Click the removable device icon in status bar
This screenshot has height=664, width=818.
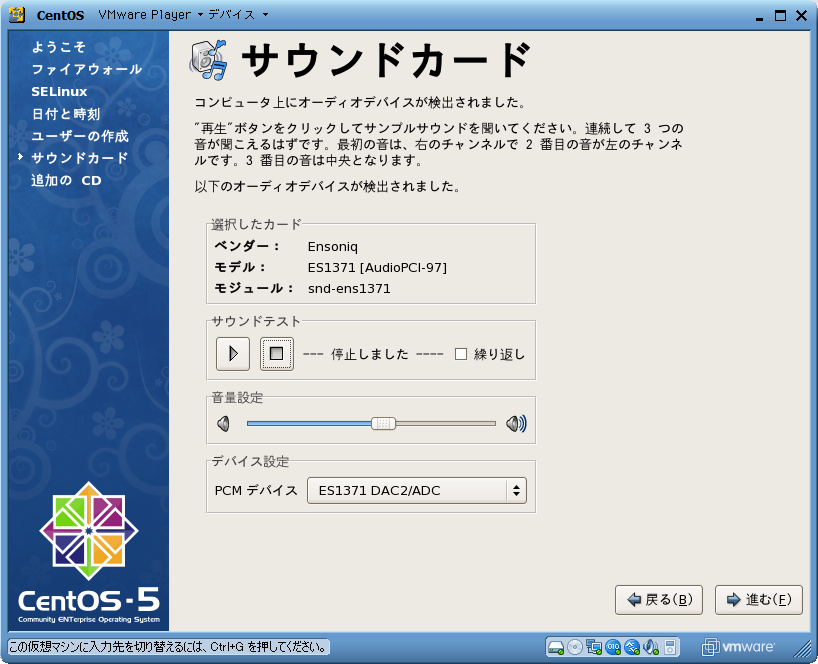(670, 647)
